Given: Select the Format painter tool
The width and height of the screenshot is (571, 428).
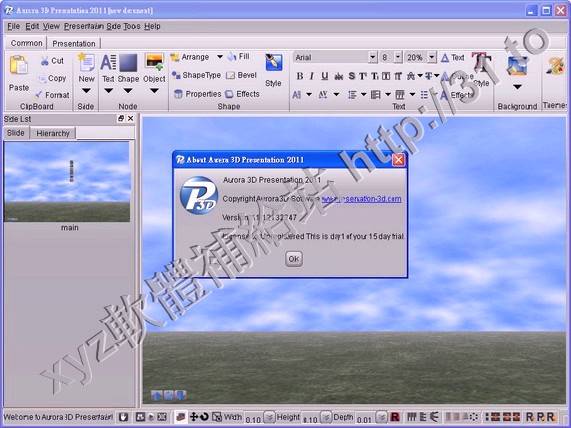Looking at the screenshot, I should pyautogui.click(x=52, y=95).
